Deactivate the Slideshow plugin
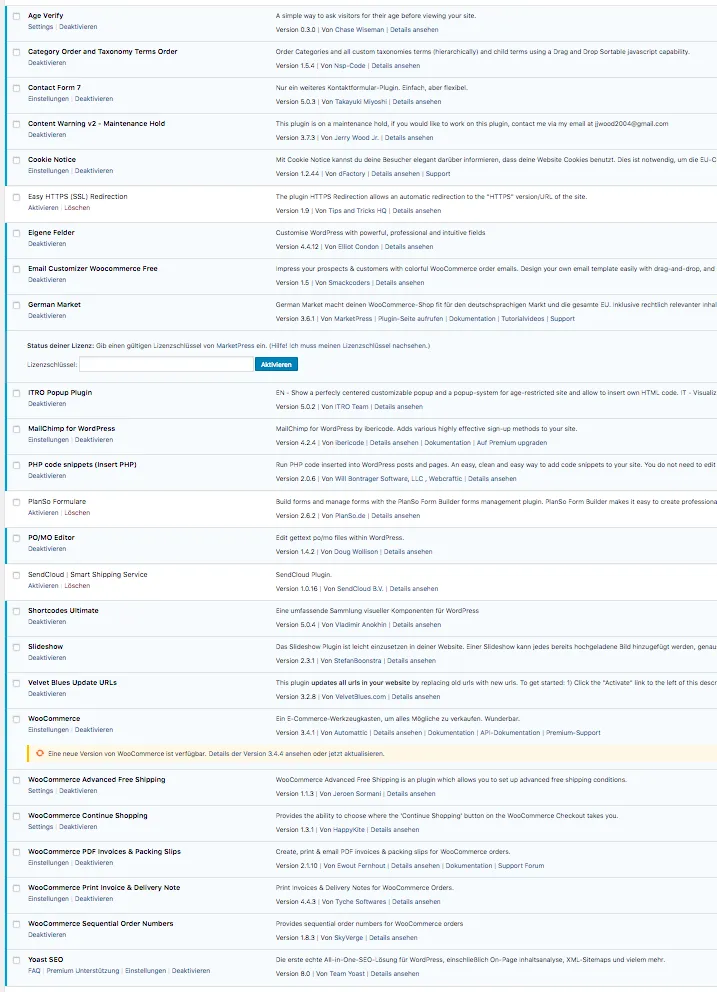 pos(47,658)
